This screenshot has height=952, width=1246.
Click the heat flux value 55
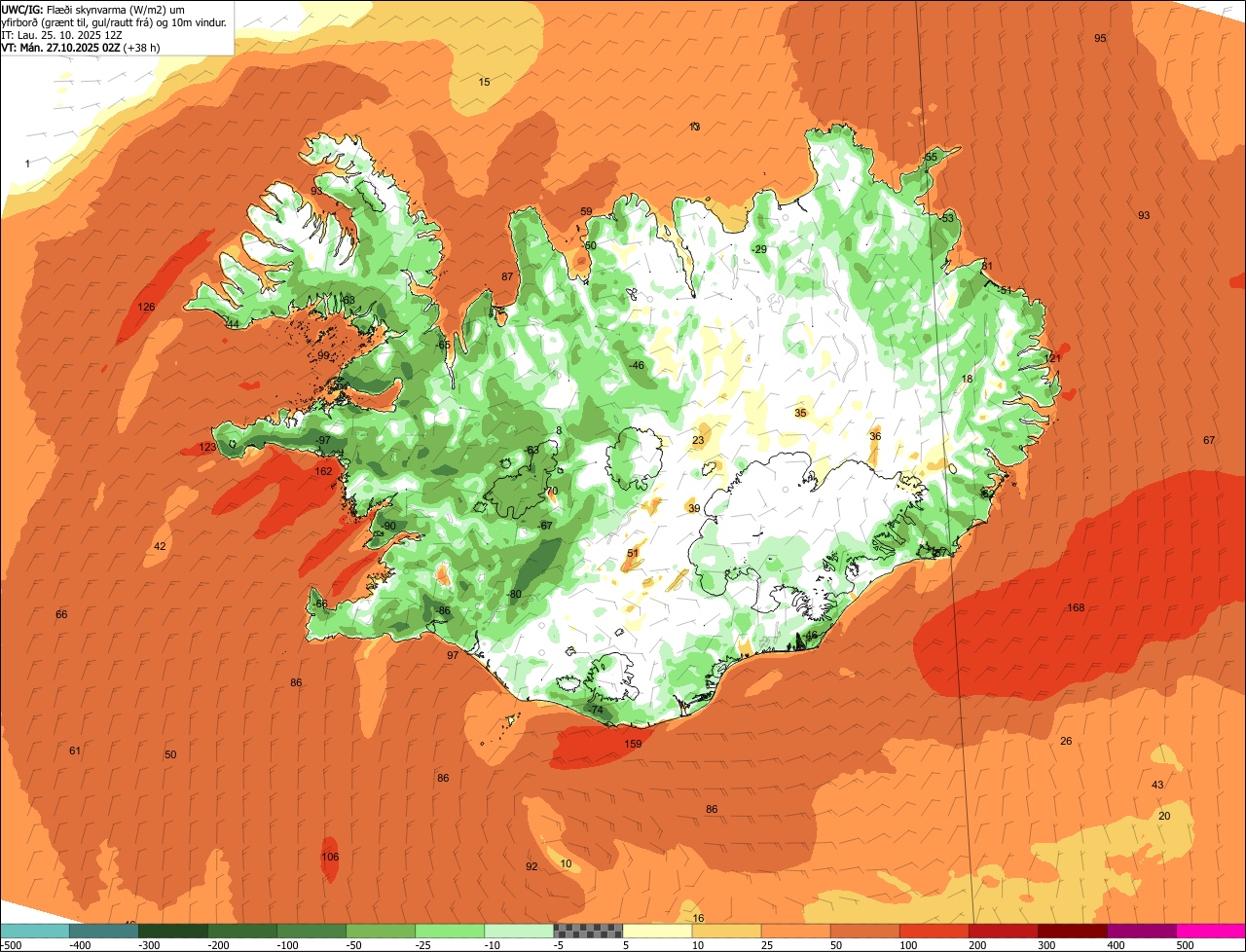(931, 158)
